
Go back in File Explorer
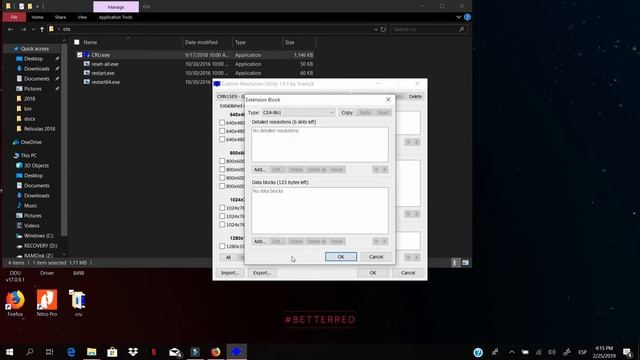(11, 29)
